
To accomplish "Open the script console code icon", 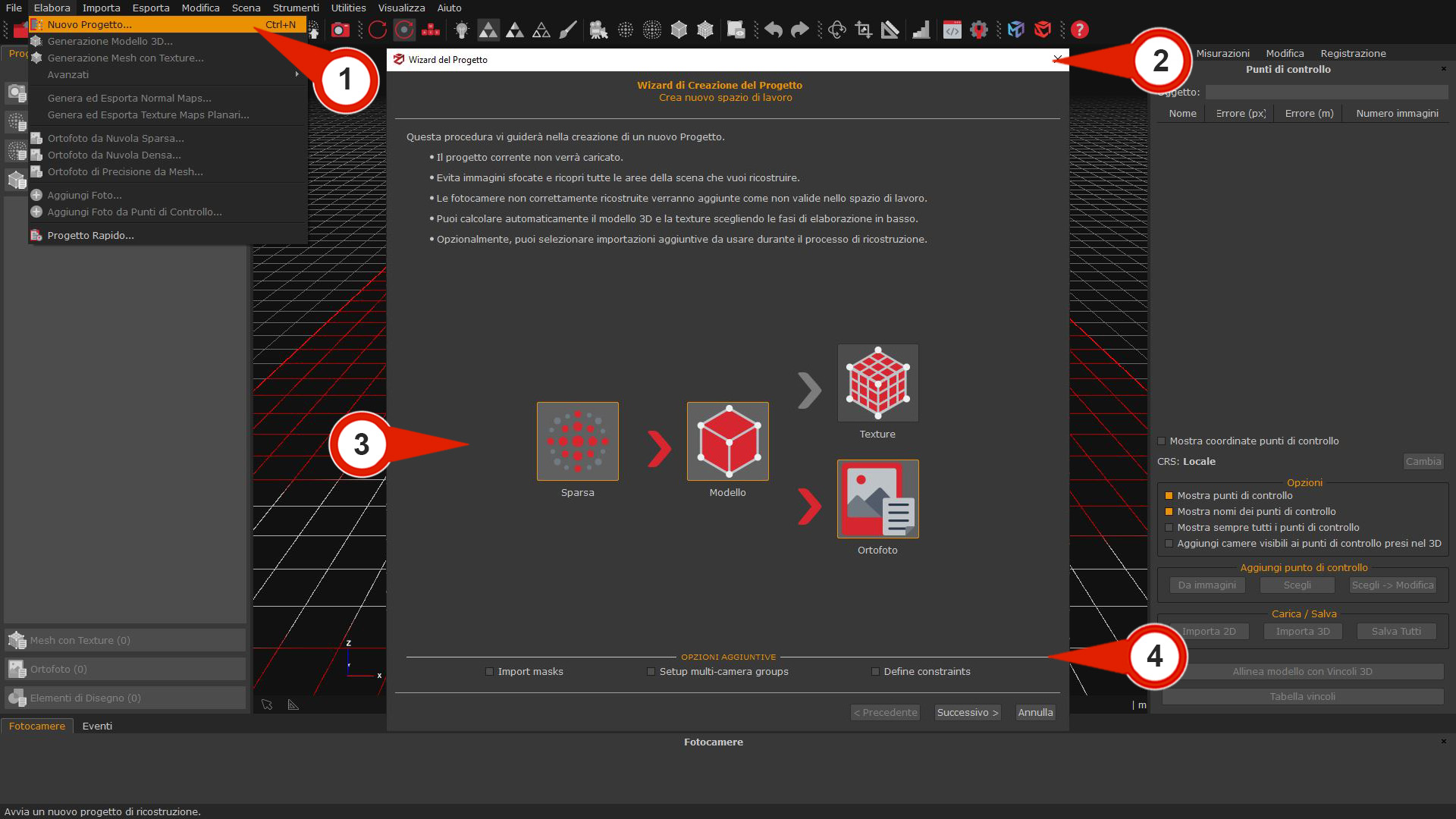I will pos(952,30).
